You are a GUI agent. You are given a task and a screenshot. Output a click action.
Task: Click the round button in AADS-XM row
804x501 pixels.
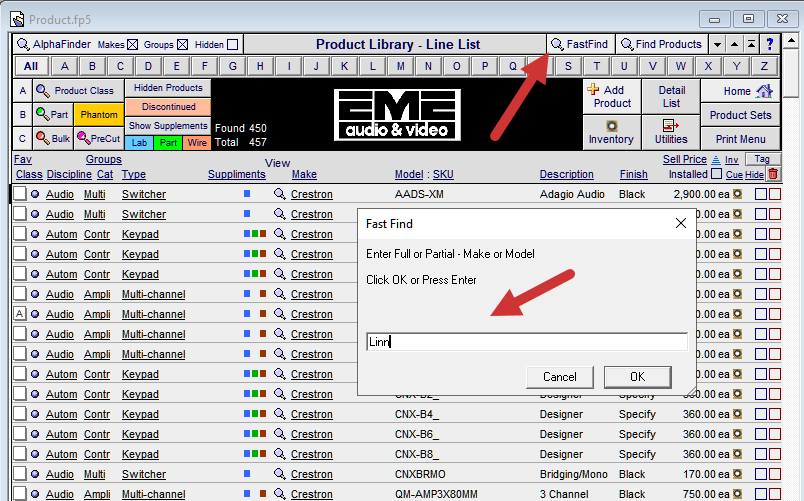35,194
